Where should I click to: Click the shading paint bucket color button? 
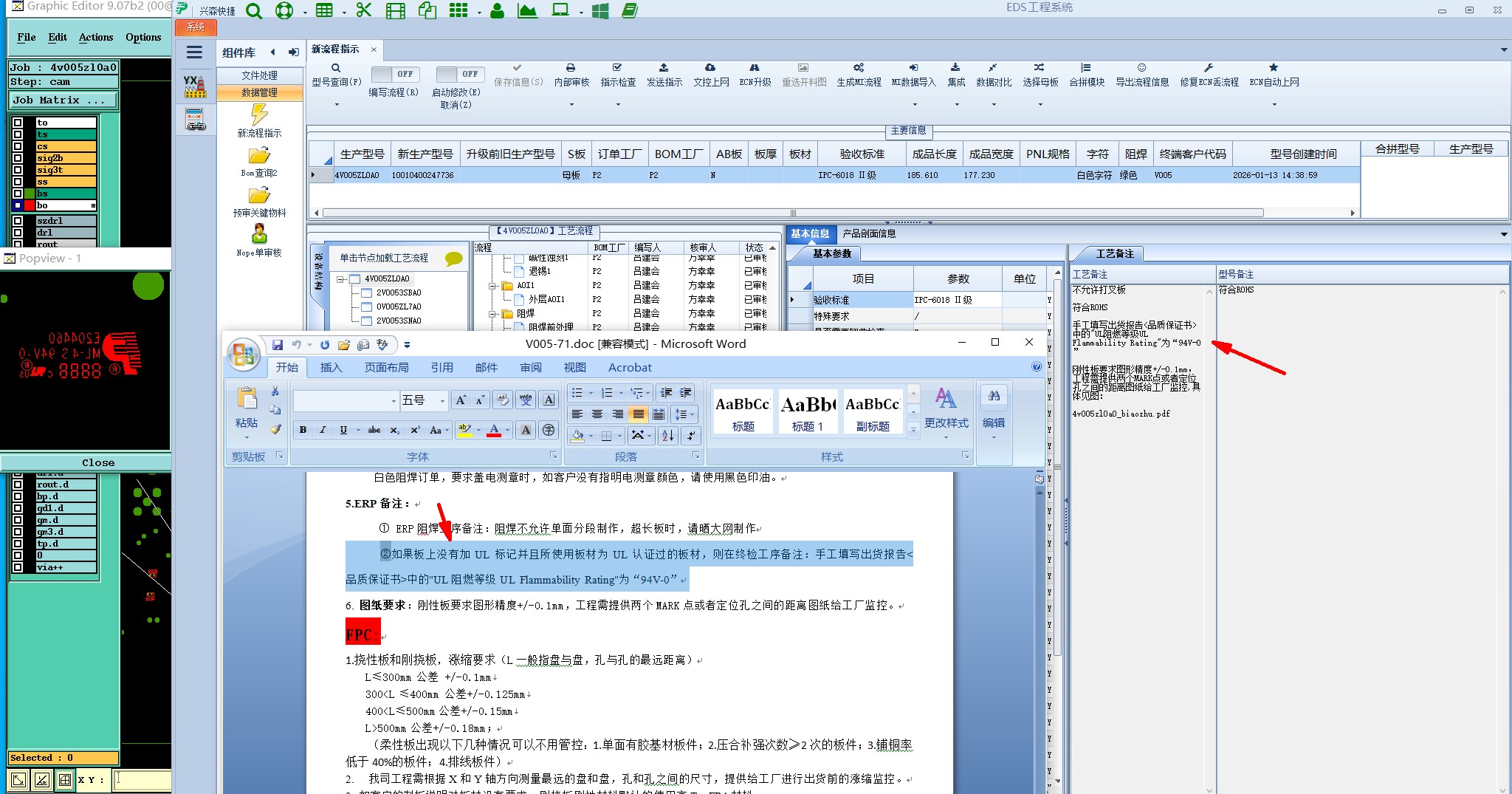578,436
